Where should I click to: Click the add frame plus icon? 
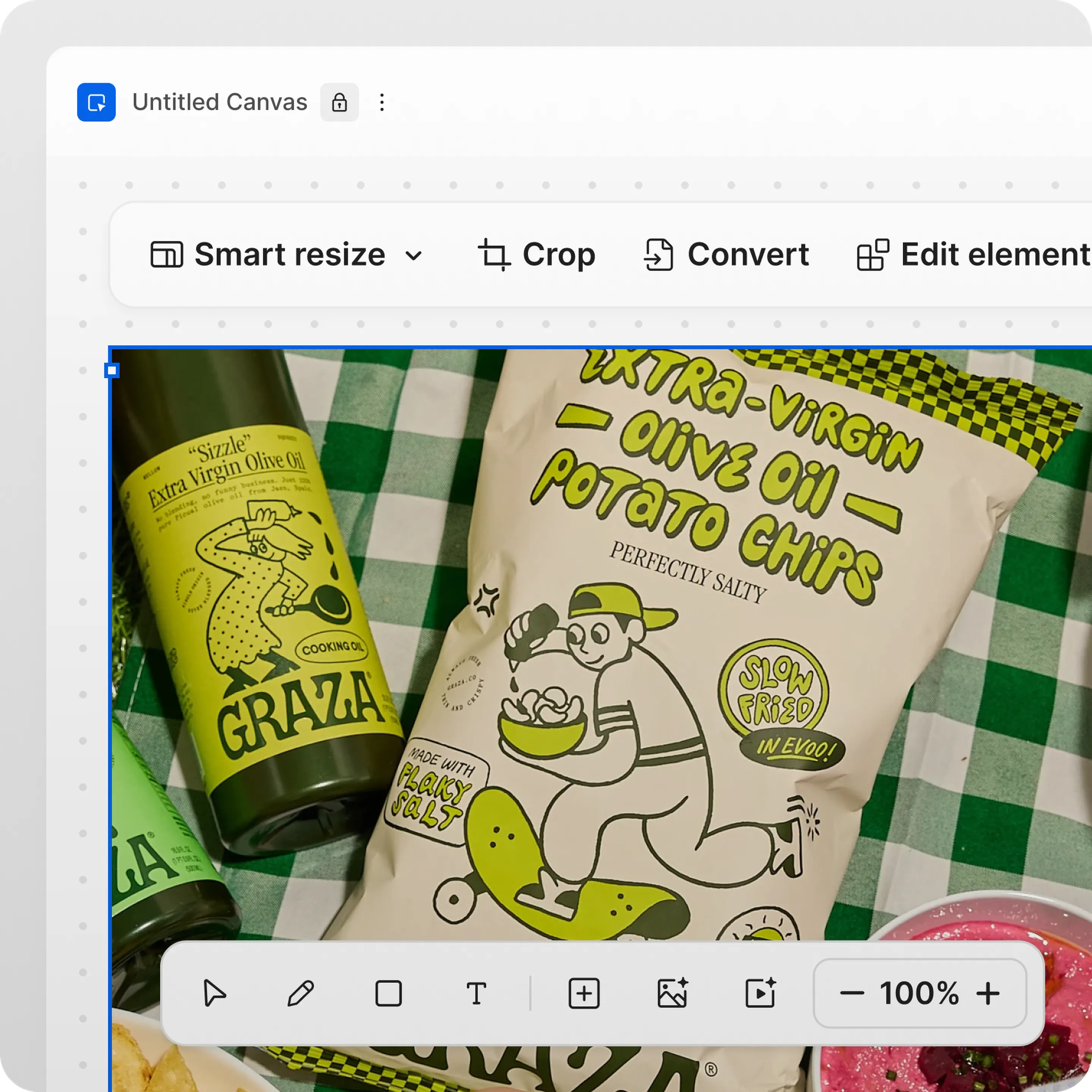pos(583,993)
